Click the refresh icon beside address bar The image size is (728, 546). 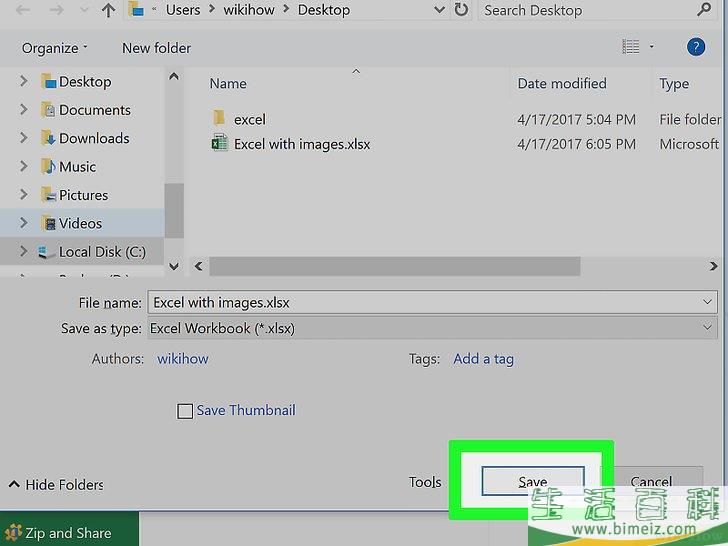pyautogui.click(x=461, y=10)
